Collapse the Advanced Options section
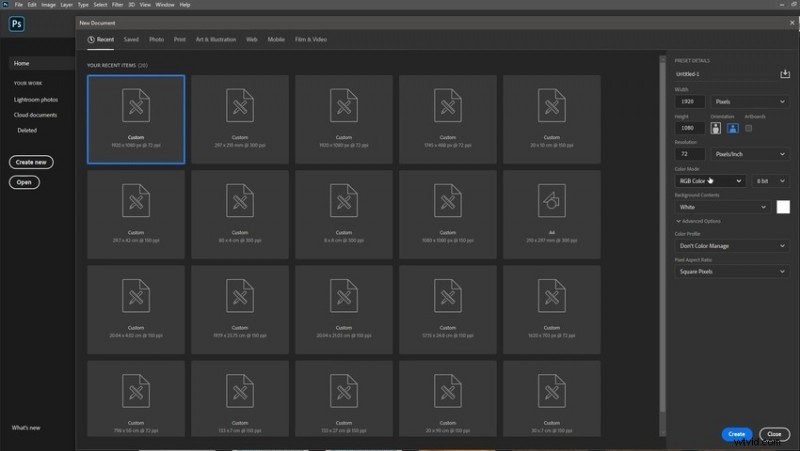Viewport: 800px width, 451px height. pos(699,220)
